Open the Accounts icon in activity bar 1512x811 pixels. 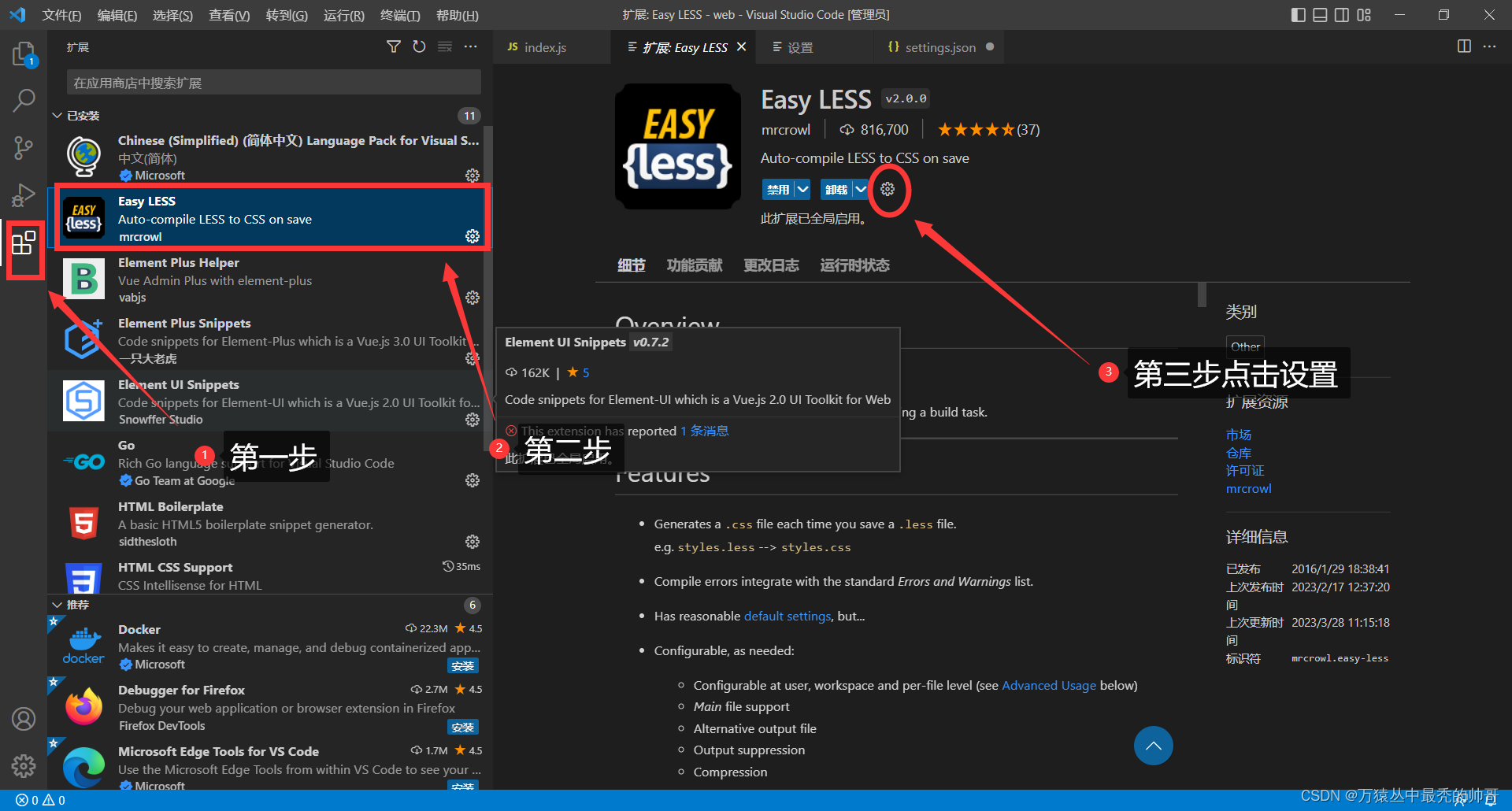24,719
